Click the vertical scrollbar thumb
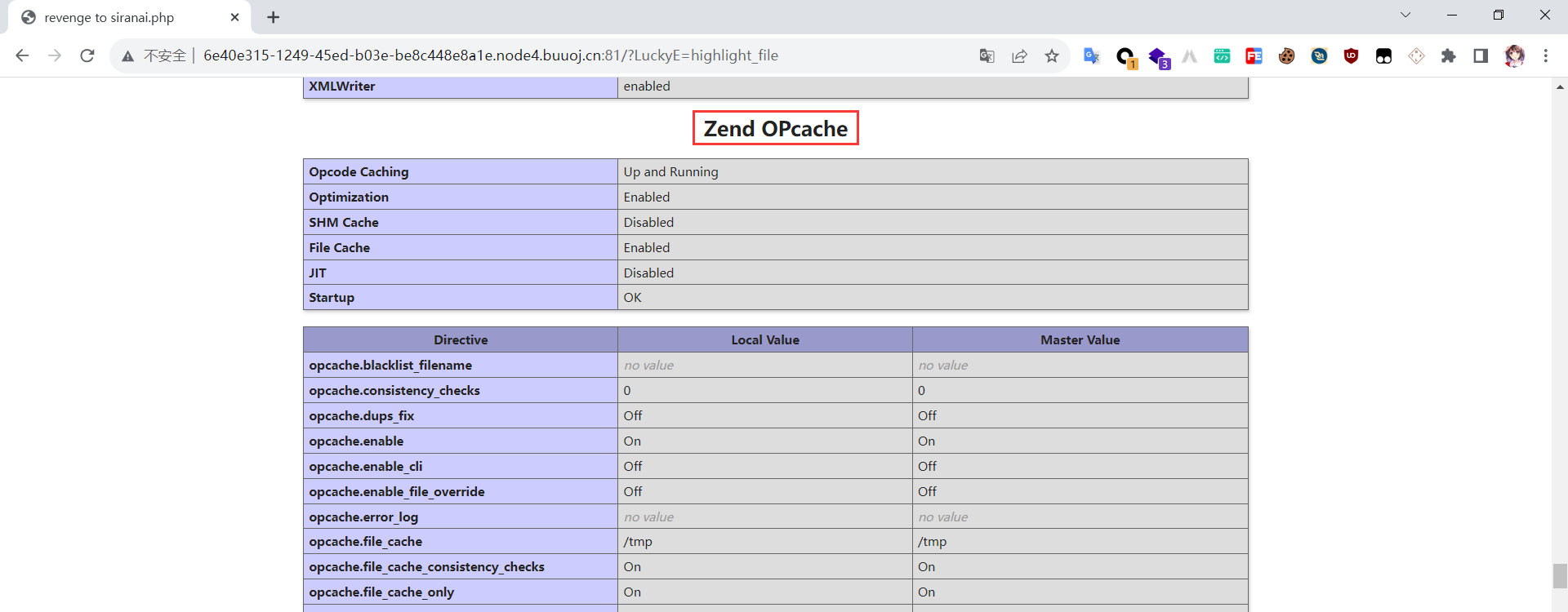Viewport: 1568px width, 612px height. point(1560,575)
